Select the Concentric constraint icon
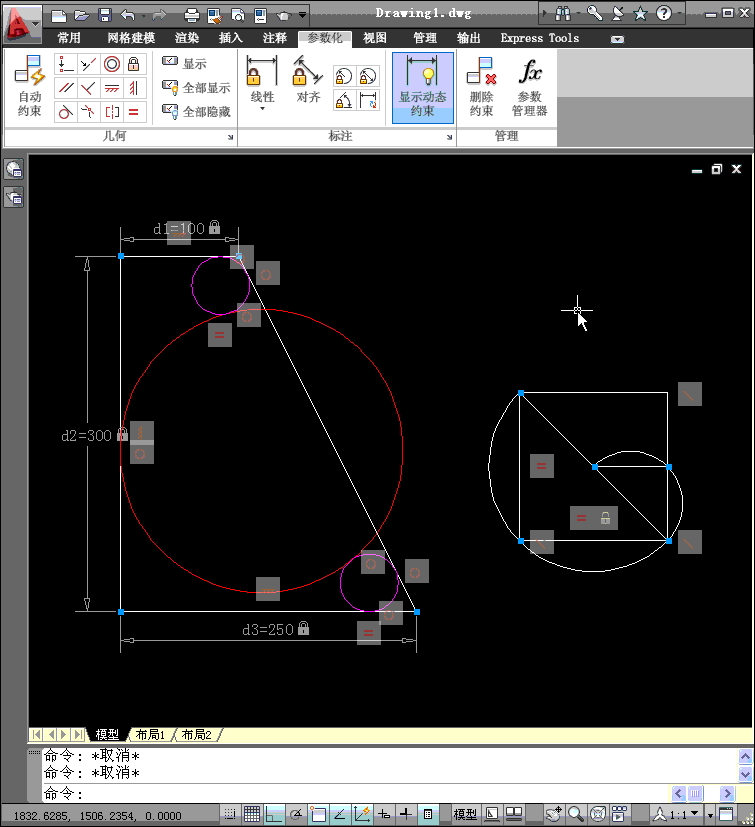 tap(111, 64)
